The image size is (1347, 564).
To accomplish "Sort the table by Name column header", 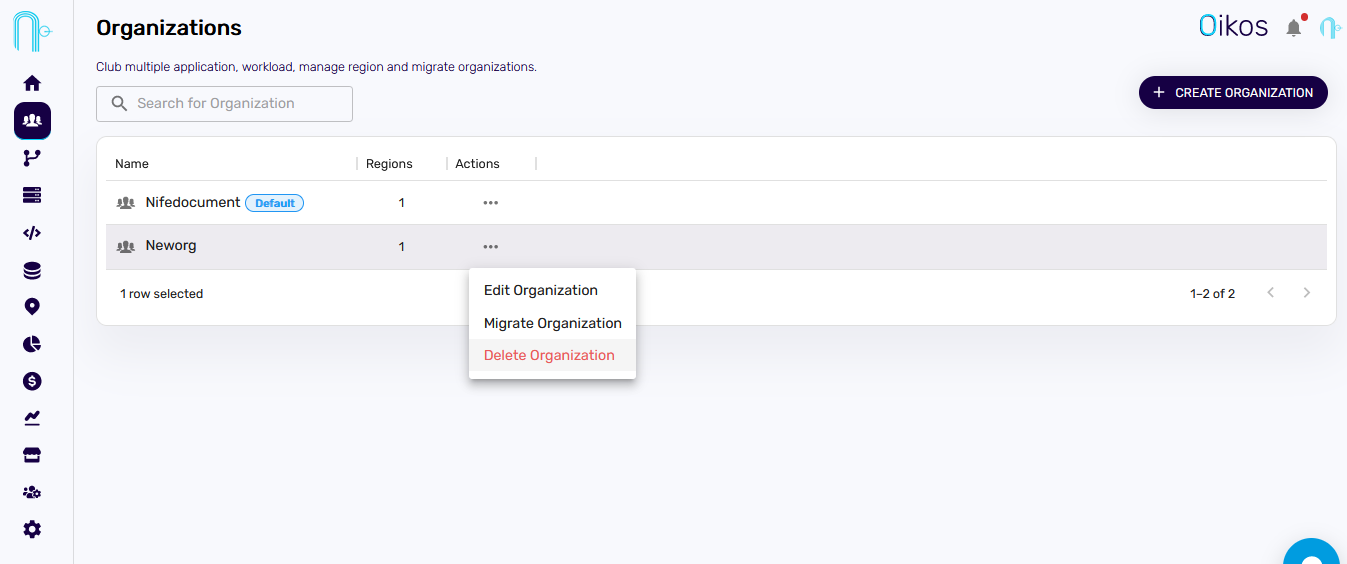I will coord(132,164).
